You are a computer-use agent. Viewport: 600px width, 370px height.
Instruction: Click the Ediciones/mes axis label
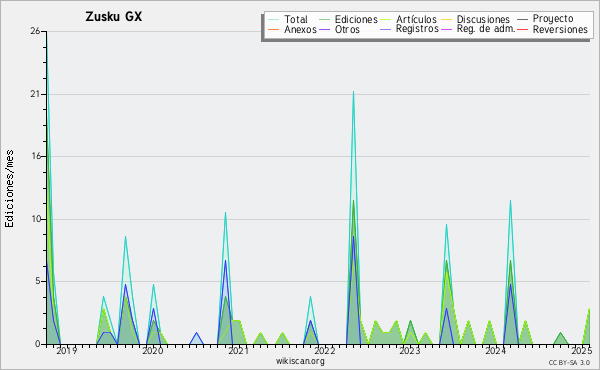(9, 189)
